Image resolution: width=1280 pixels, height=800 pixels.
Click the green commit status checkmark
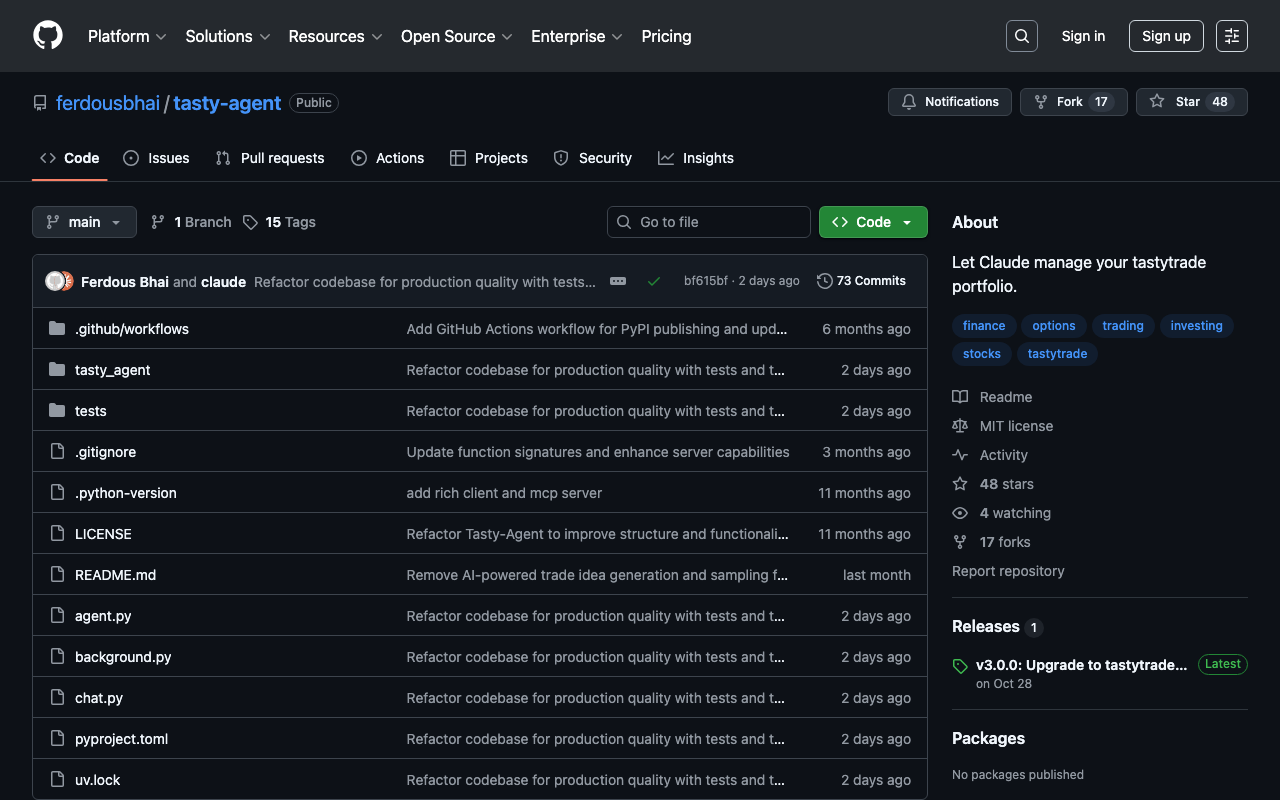[x=653, y=281]
